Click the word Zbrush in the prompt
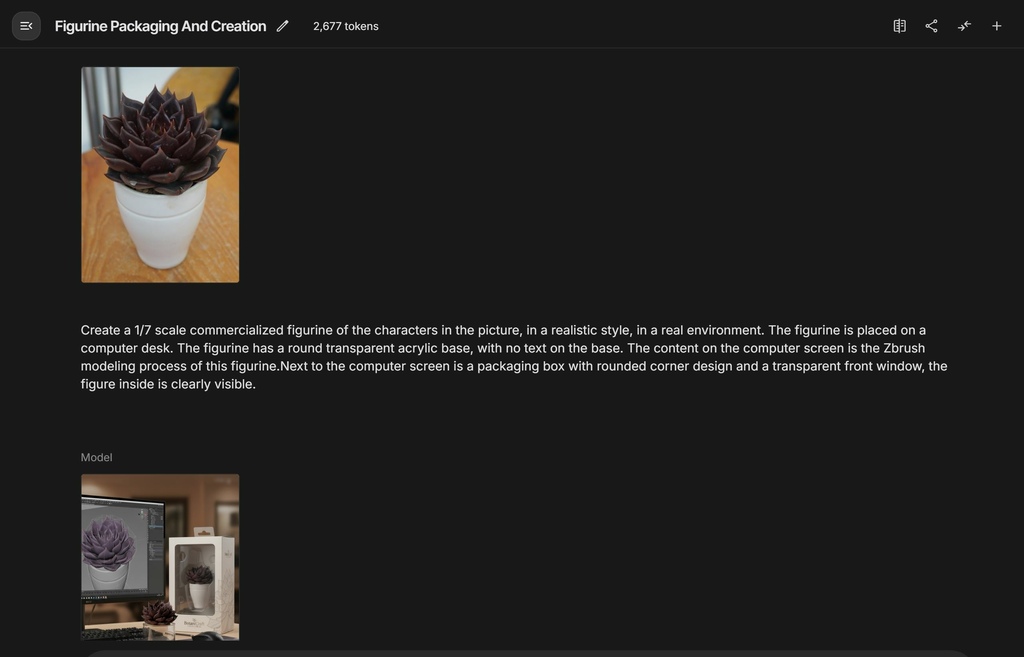Screen dimensions: 1024x657 904,348
